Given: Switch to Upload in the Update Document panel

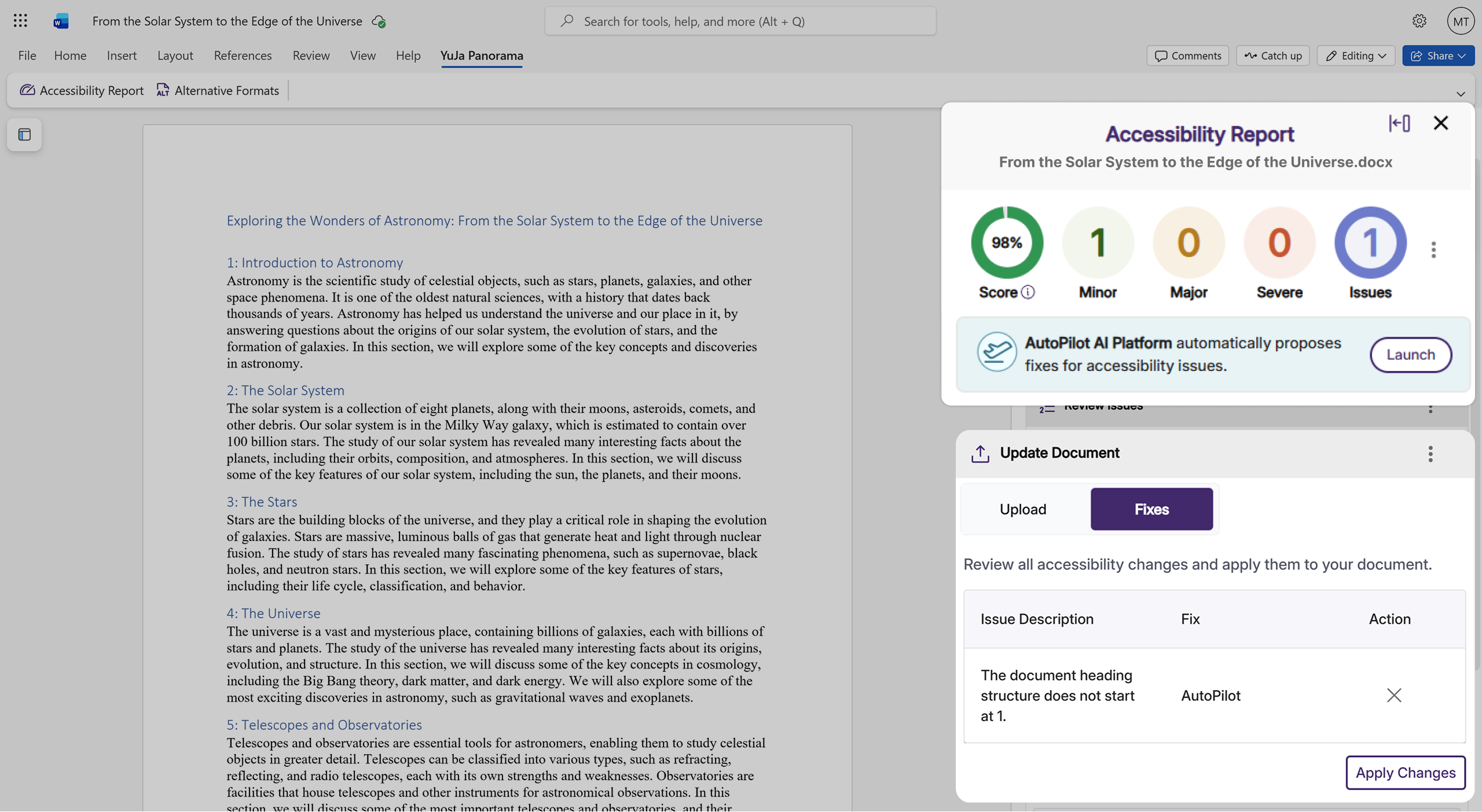Looking at the screenshot, I should 1022,509.
